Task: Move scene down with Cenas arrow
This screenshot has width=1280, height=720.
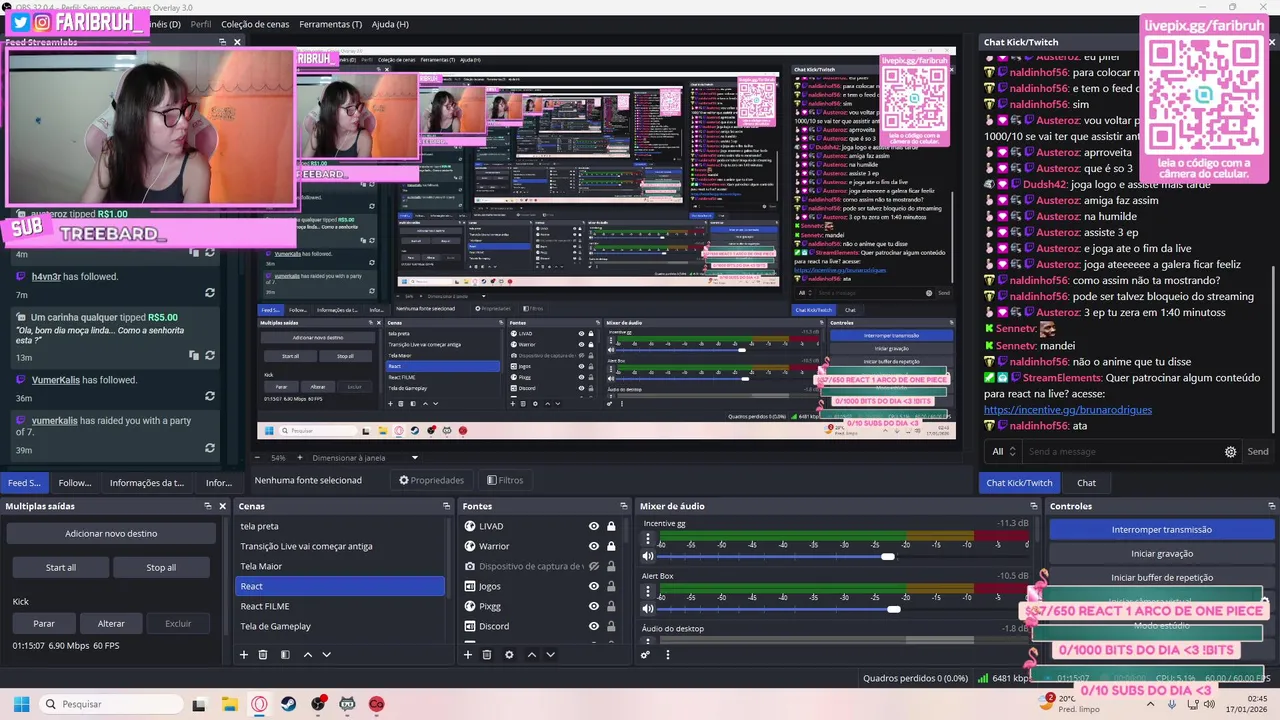Action: [326, 655]
